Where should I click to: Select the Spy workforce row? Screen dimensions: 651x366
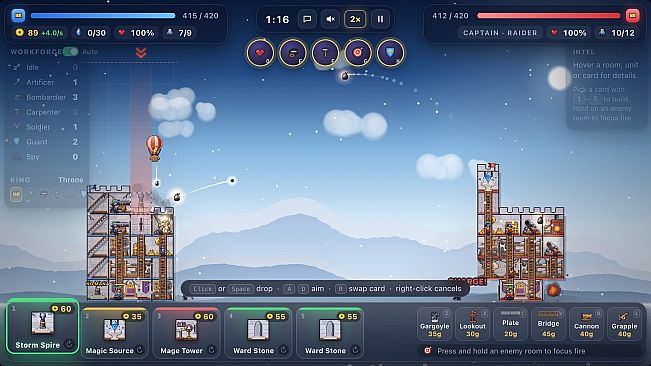pyautogui.click(x=45, y=157)
